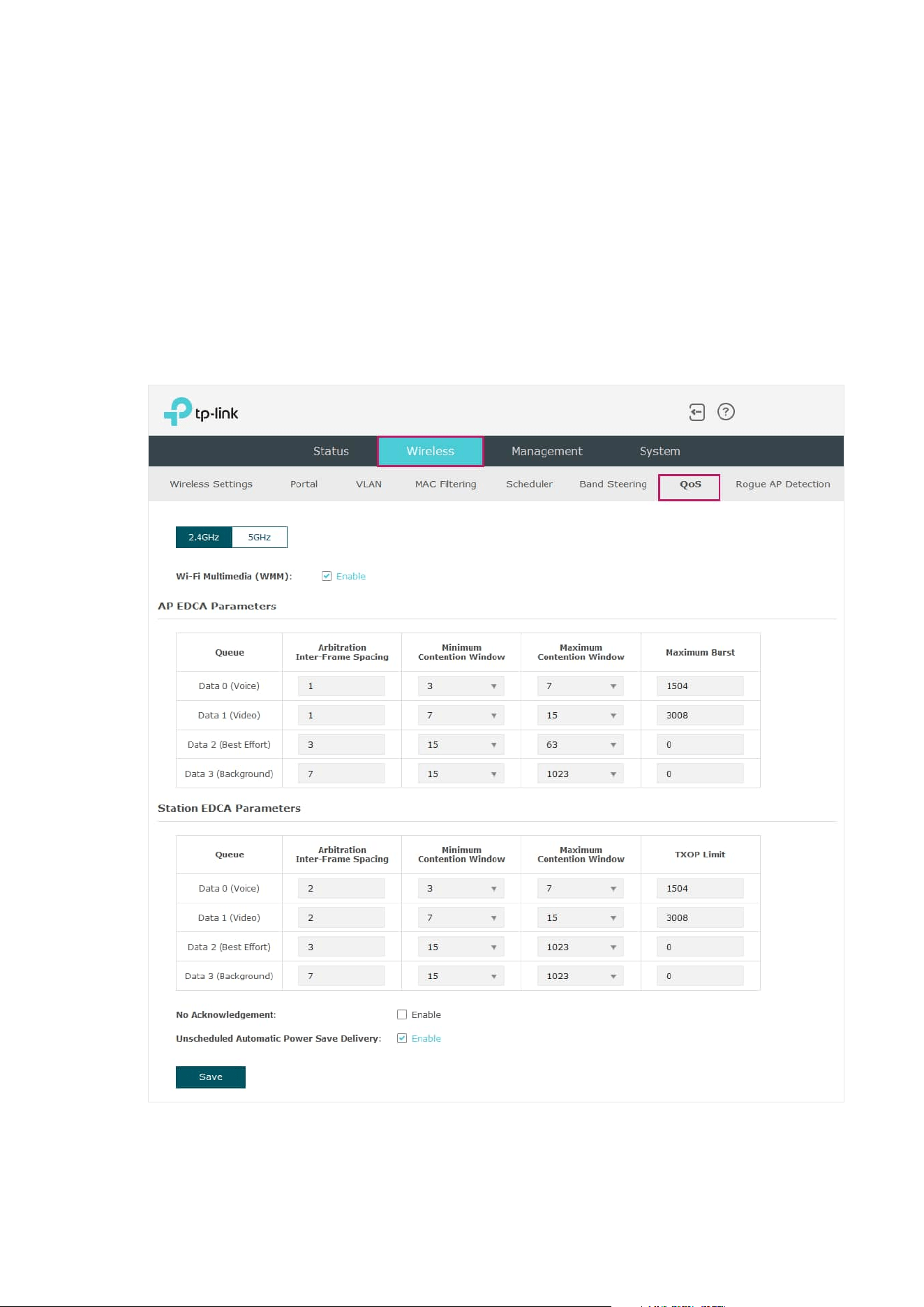
Task: Click Station Video TXOP Limit field
Action: [700, 918]
